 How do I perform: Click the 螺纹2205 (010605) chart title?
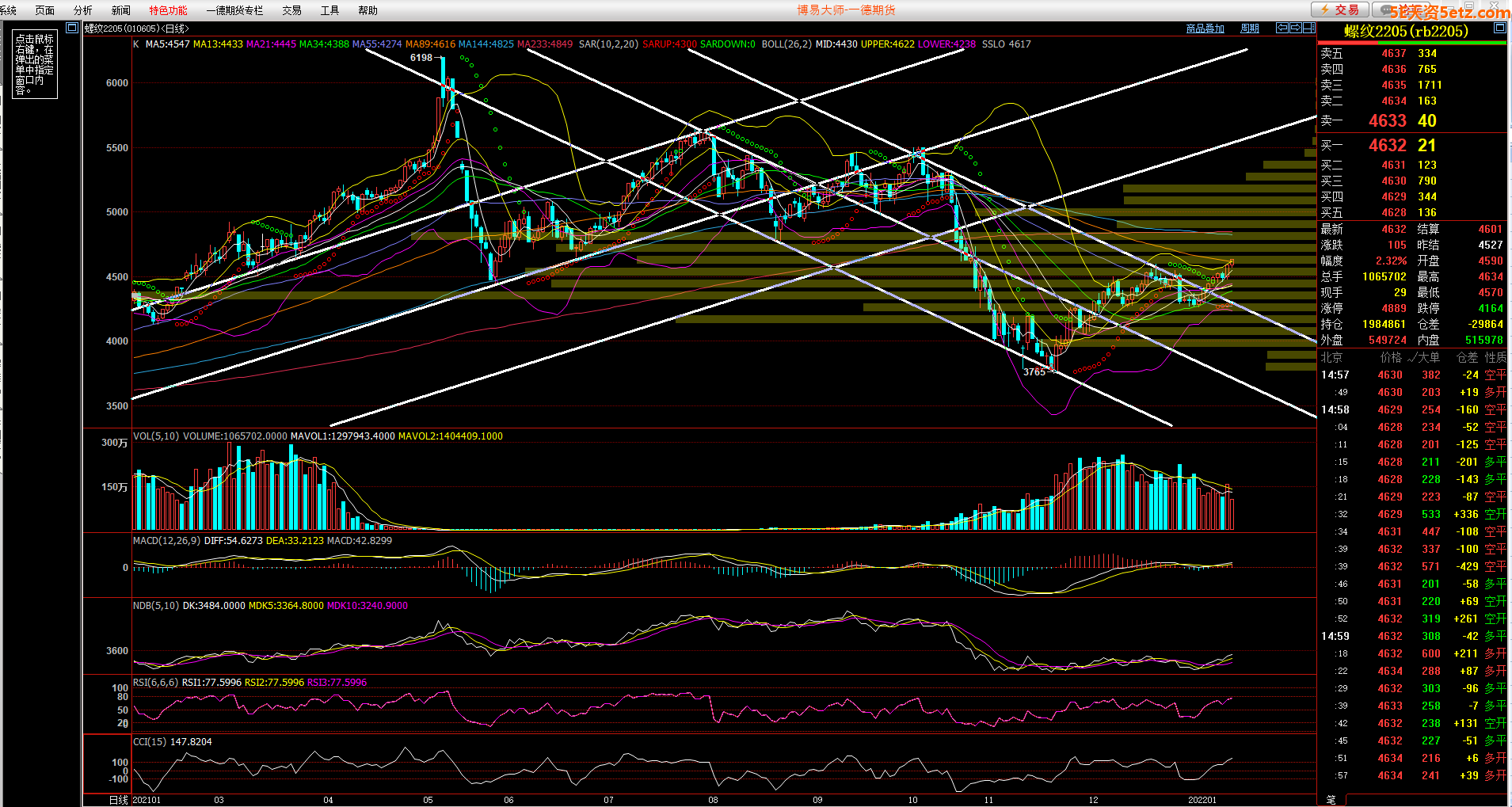136,29
